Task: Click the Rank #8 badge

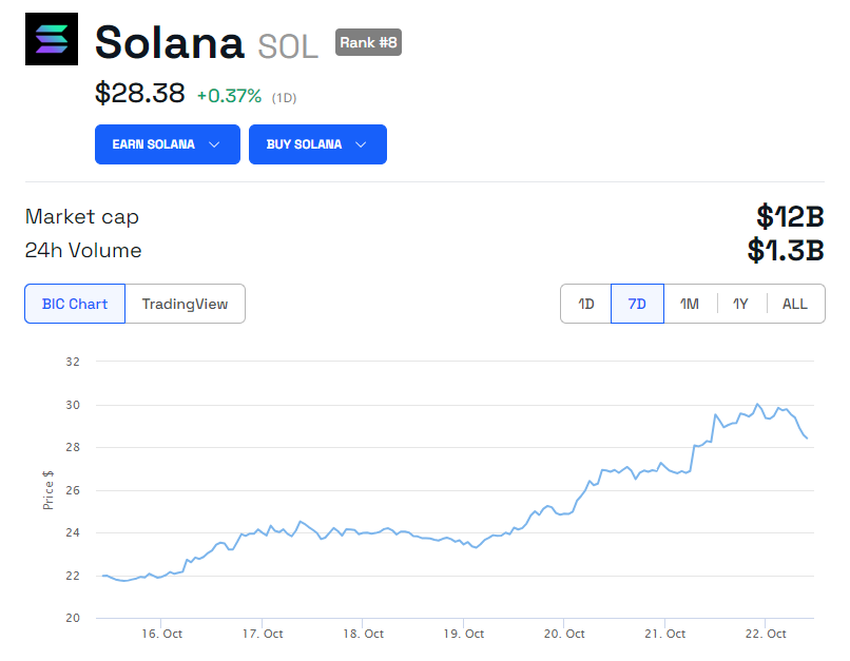Action: [x=368, y=42]
